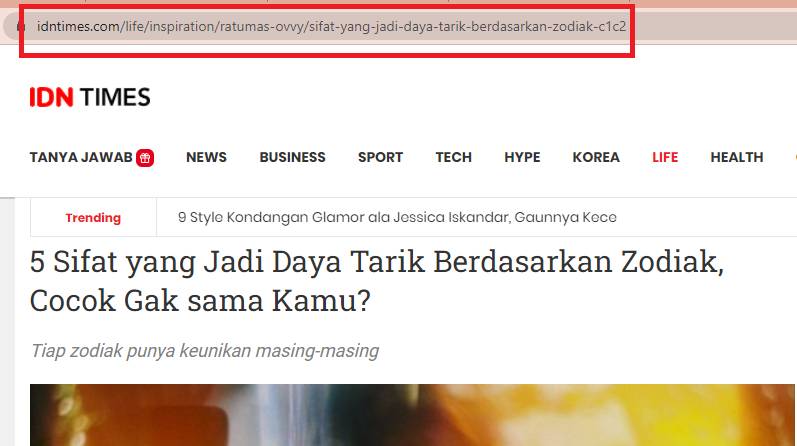
Task: Select the Sport menu item
Action: [380, 157]
